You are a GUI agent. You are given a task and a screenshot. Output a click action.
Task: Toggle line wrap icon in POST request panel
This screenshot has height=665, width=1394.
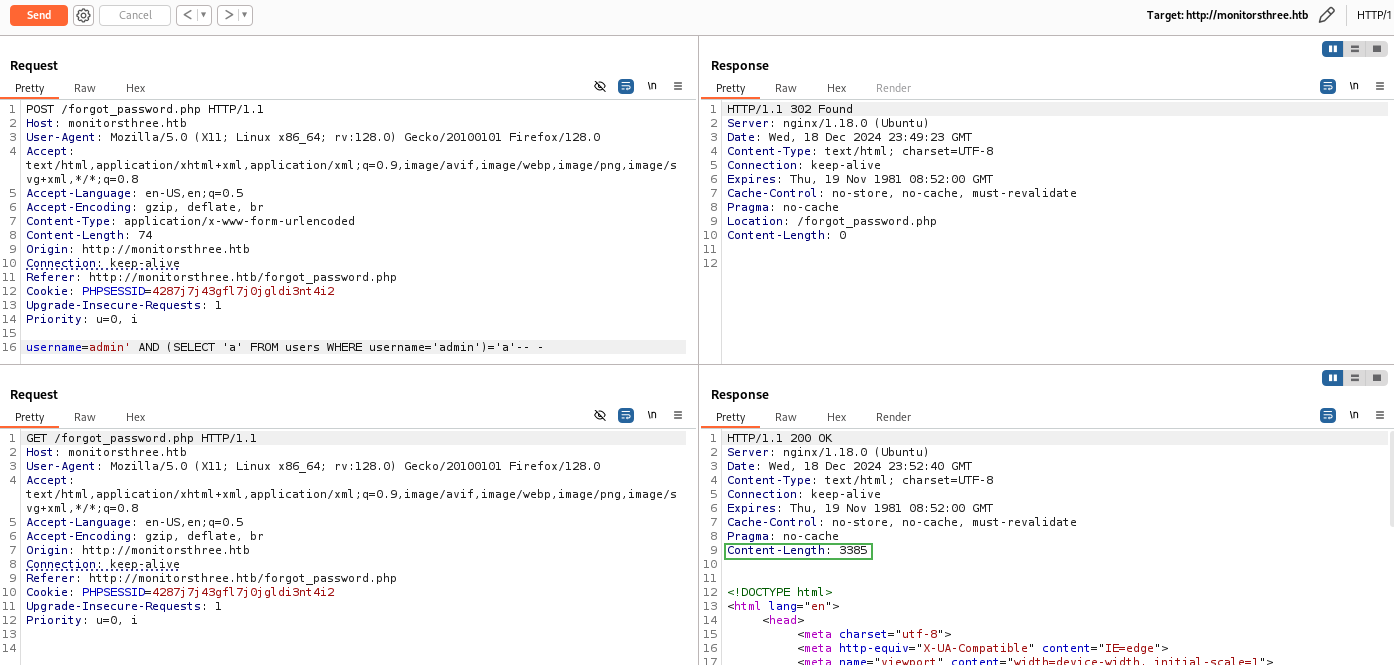point(626,87)
